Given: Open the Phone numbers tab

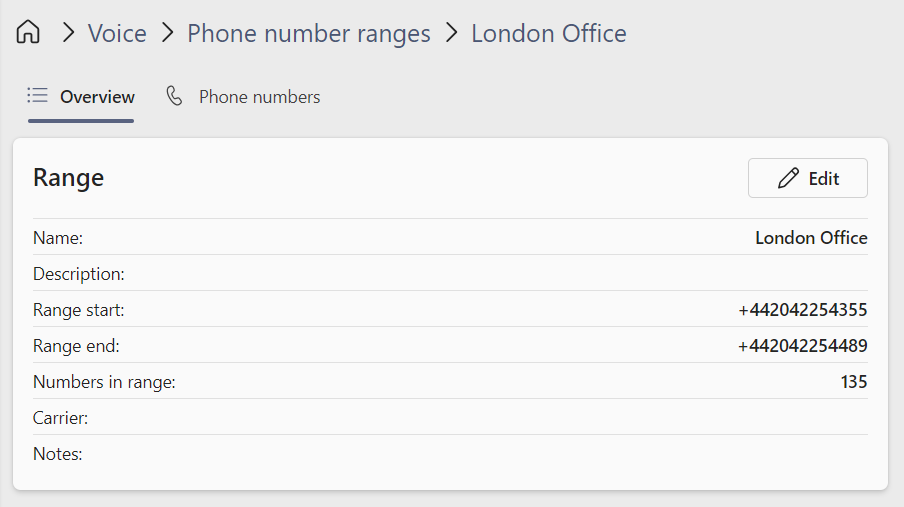Looking at the screenshot, I should click(259, 97).
